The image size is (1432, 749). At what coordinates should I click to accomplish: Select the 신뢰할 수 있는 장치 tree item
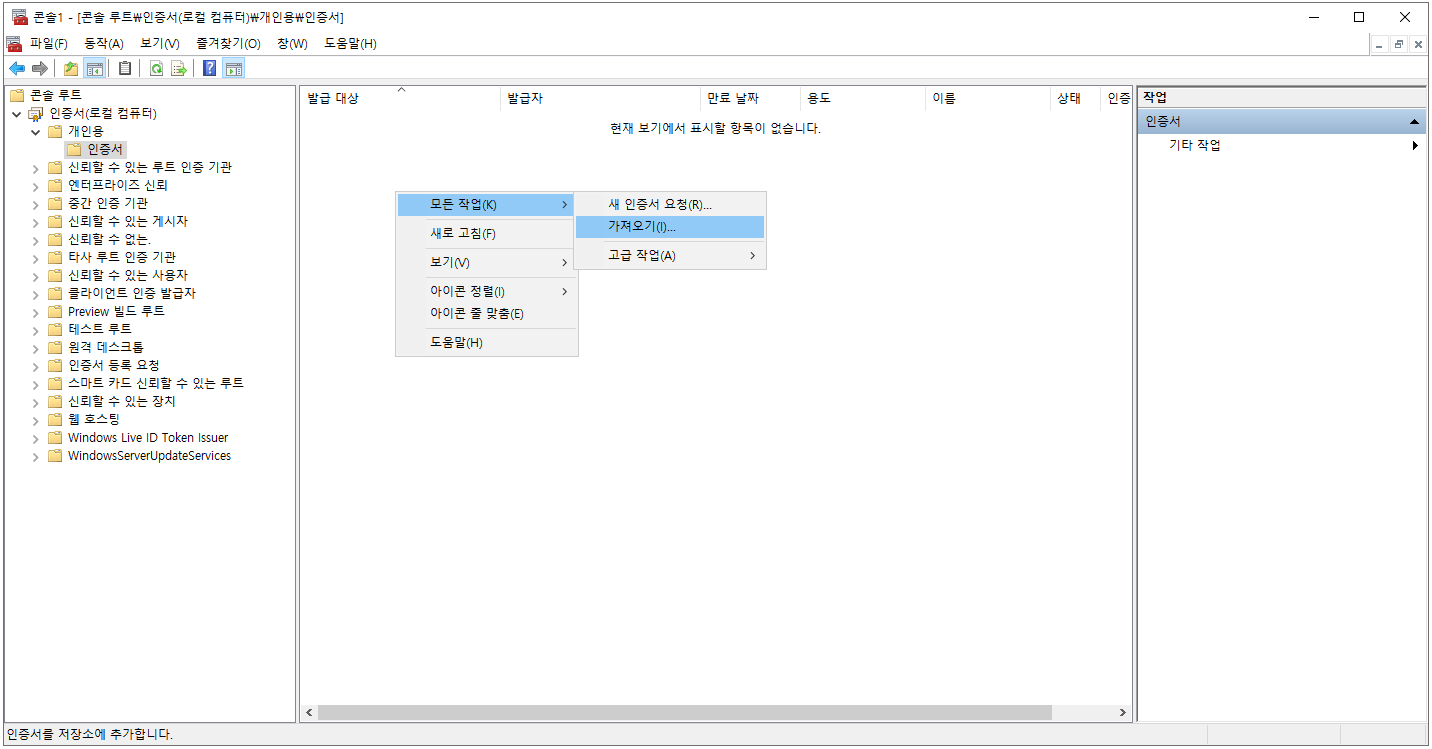click(x=122, y=401)
